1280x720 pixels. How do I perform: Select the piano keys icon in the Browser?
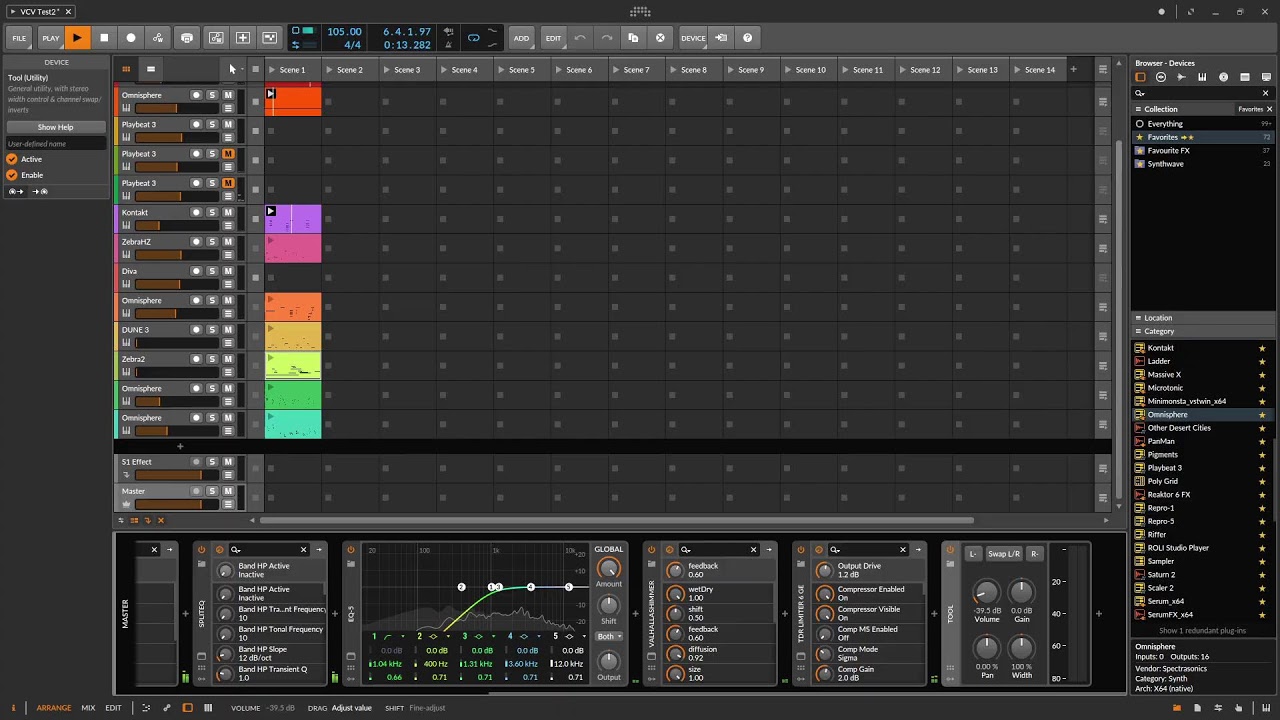tap(1202, 77)
